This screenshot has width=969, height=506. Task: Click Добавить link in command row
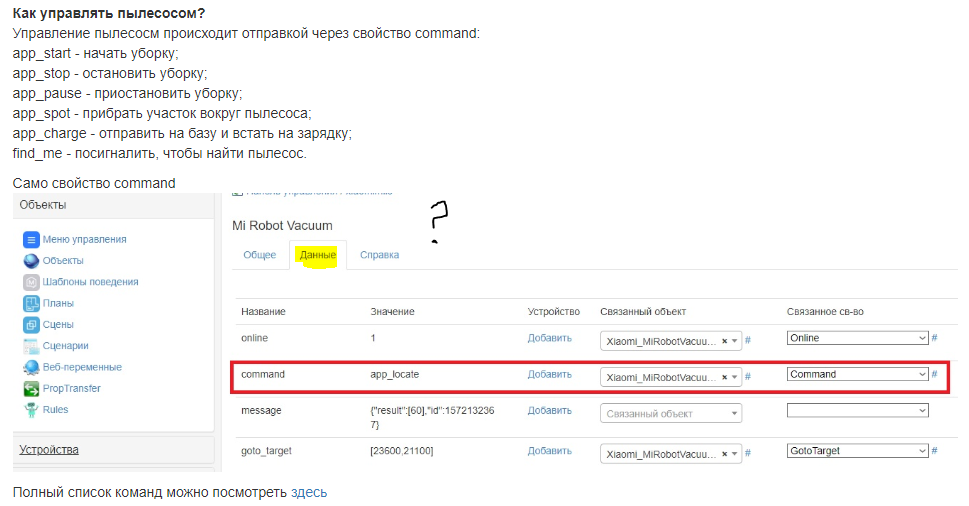point(549,374)
